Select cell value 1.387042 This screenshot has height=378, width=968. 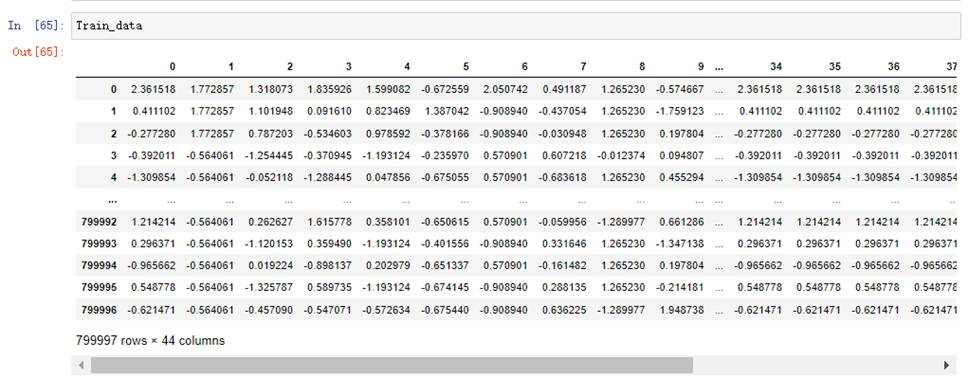coord(447,112)
